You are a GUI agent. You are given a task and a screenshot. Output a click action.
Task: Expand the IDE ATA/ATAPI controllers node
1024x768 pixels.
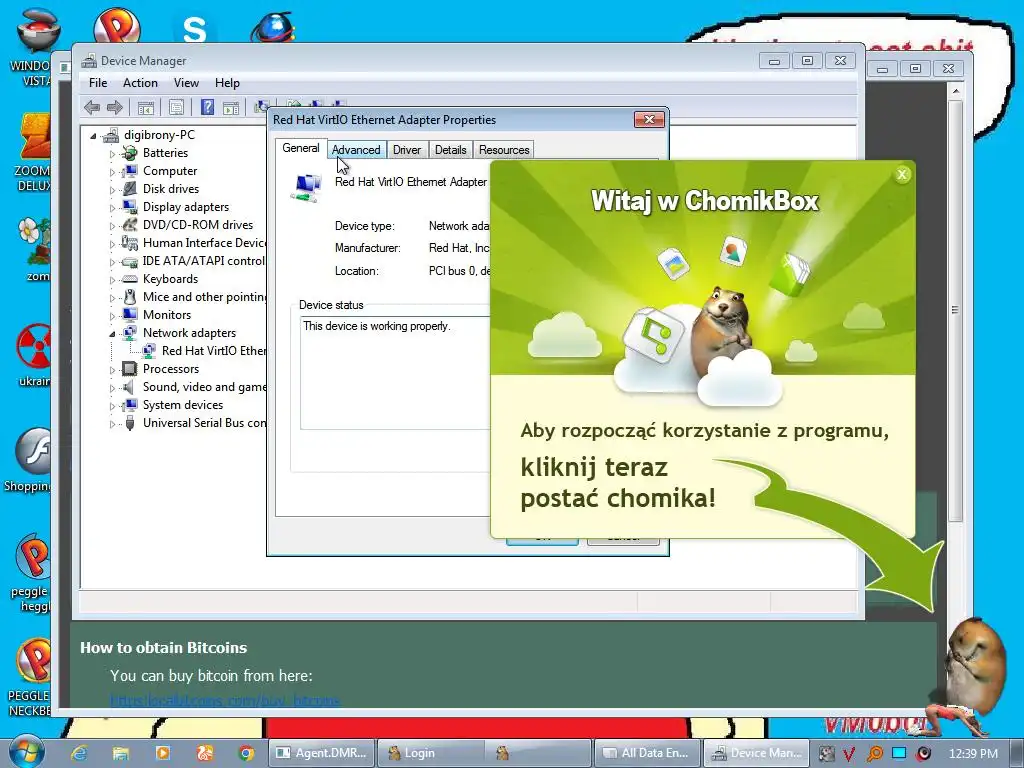coord(112,262)
